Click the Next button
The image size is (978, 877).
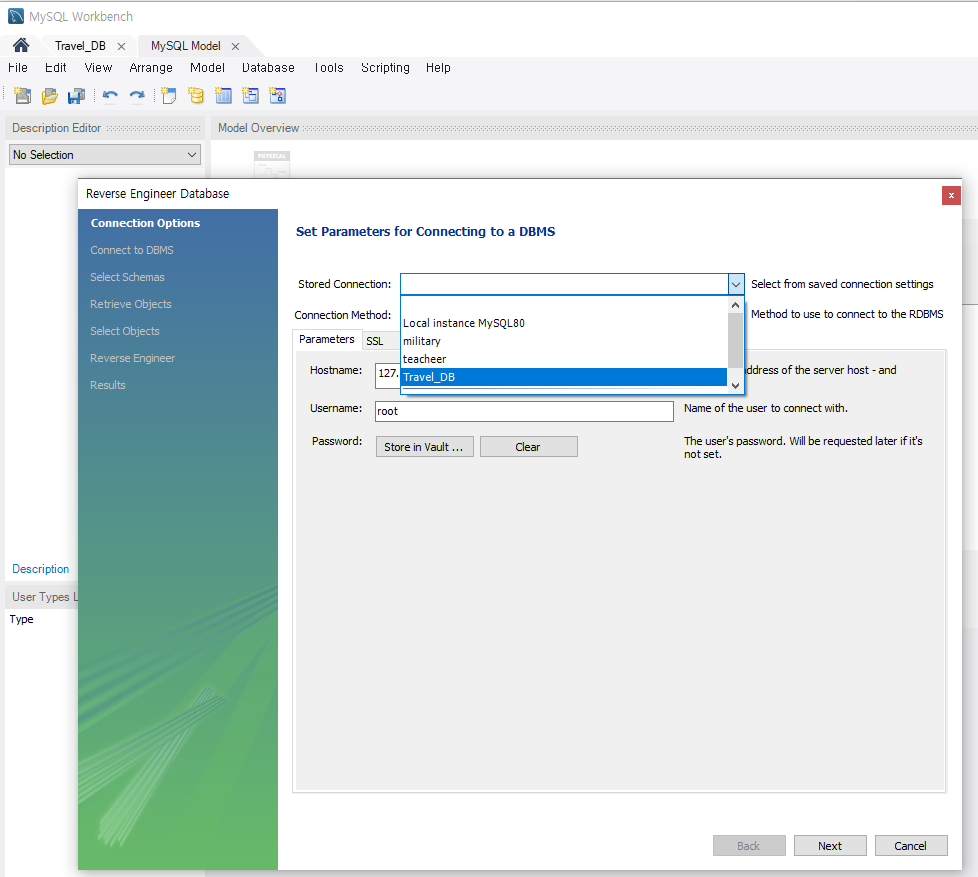tap(830, 846)
